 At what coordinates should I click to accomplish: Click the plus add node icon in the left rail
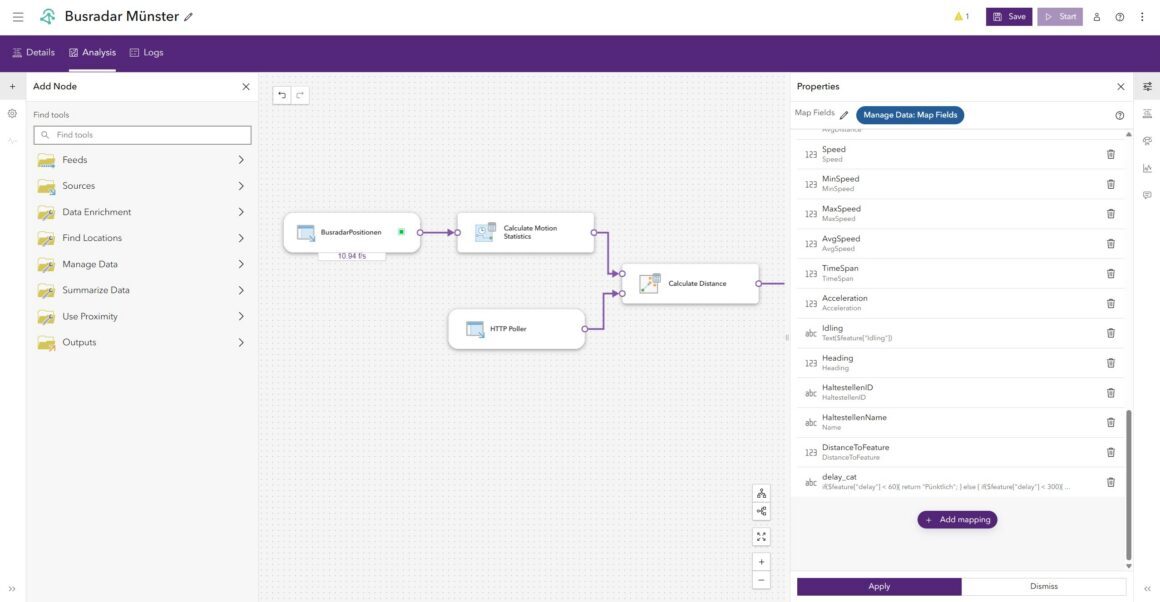pyautogui.click(x=13, y=87)
